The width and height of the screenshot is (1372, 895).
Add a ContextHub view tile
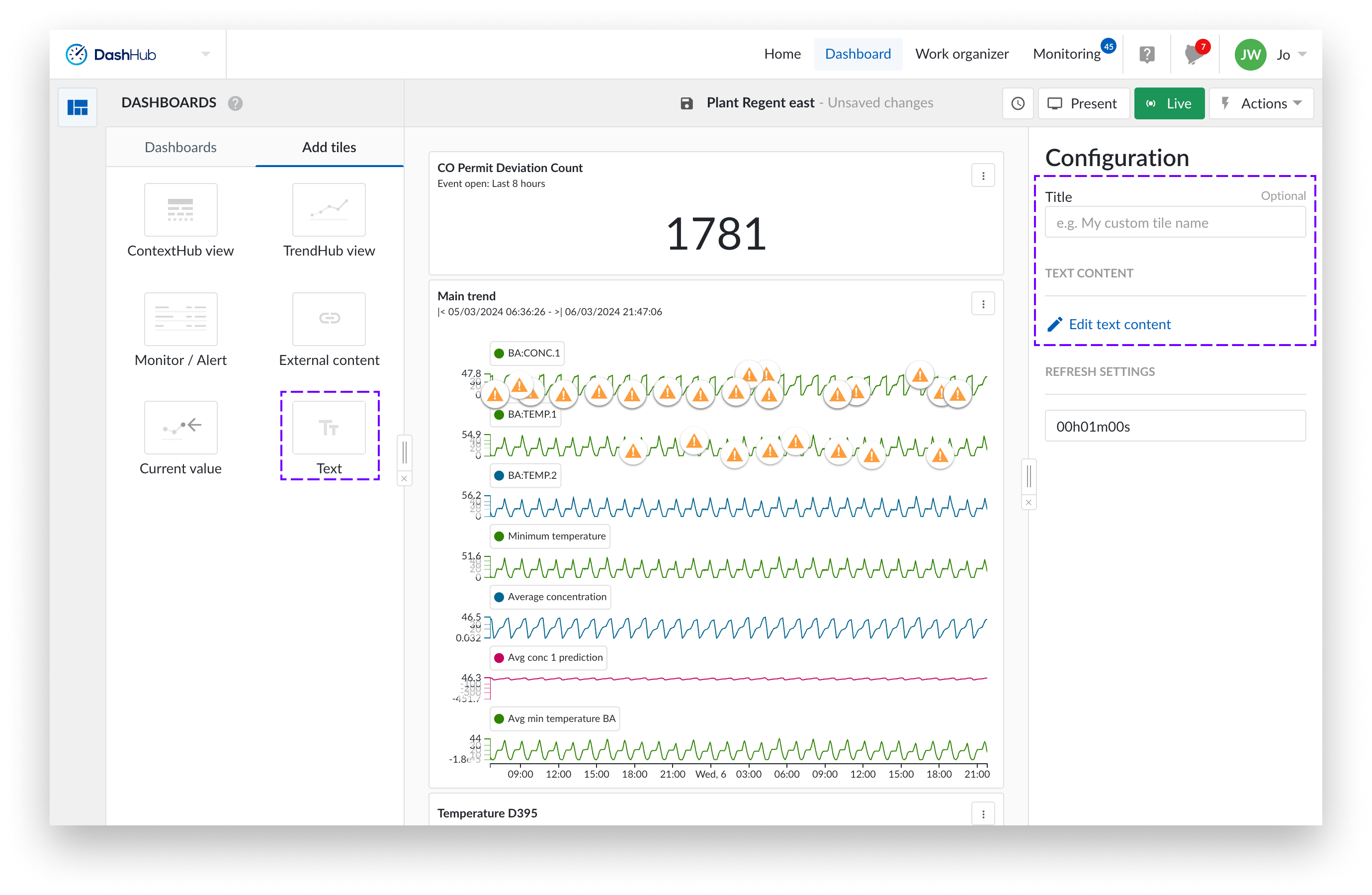click(x=180, y=221)
